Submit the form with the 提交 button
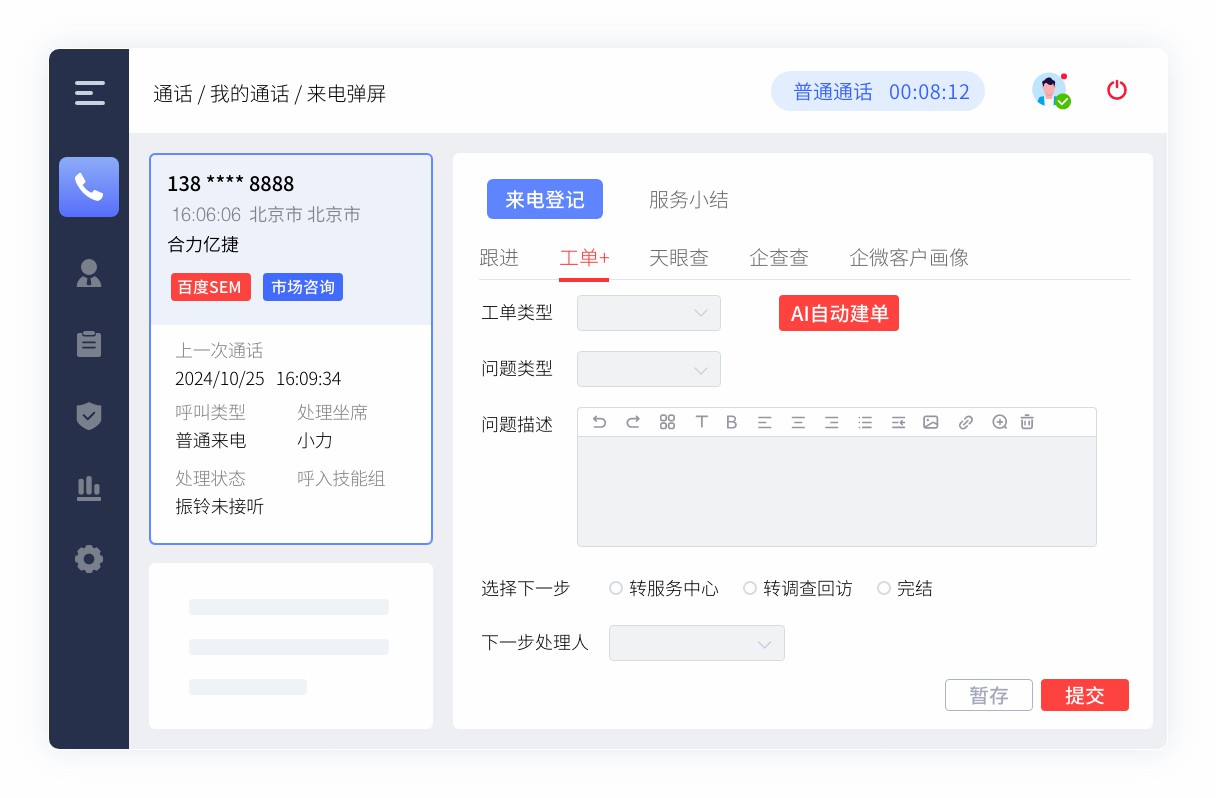 click(1085, 695)
